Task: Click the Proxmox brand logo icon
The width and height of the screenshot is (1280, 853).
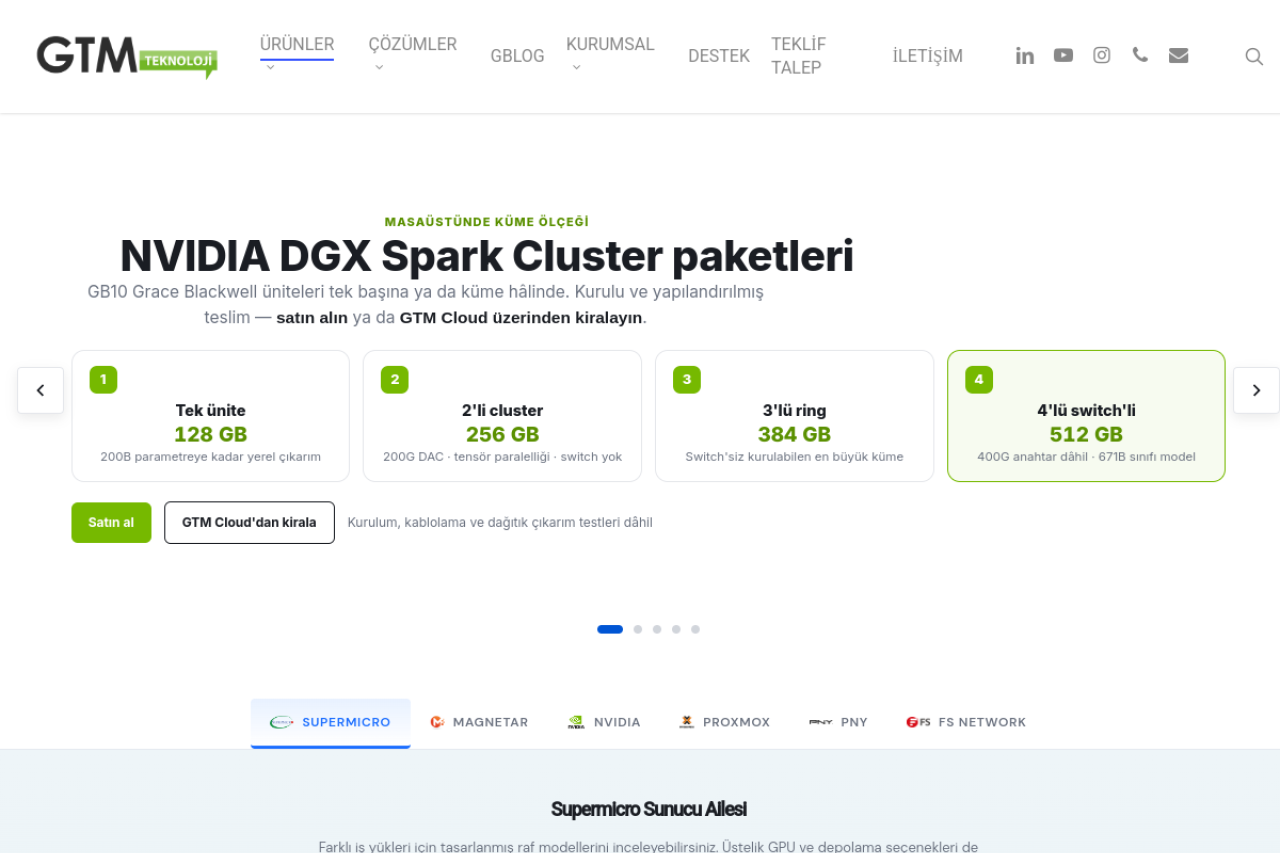Action: pos(687,722)
